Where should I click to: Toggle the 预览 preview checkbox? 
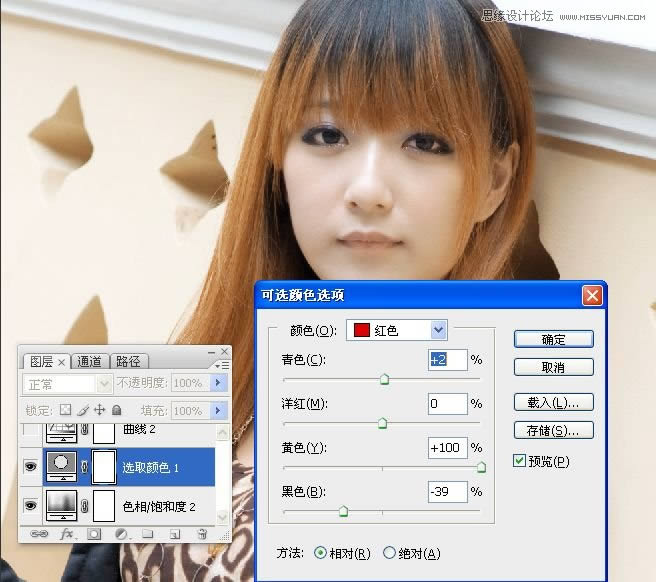(x=519, y=461)
